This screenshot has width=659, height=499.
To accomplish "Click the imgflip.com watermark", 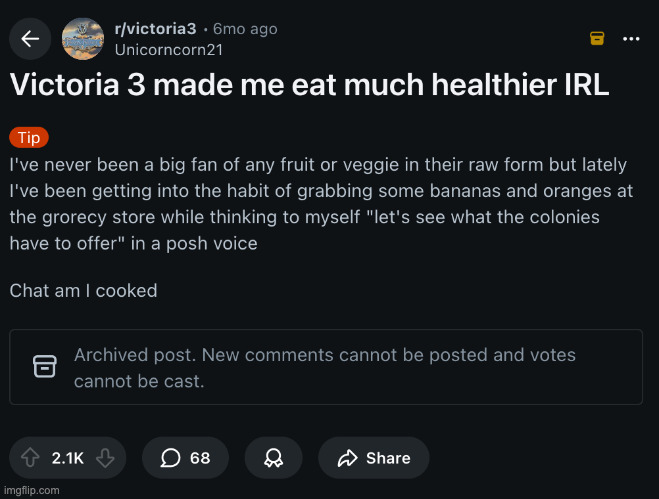I will point(31,490).
